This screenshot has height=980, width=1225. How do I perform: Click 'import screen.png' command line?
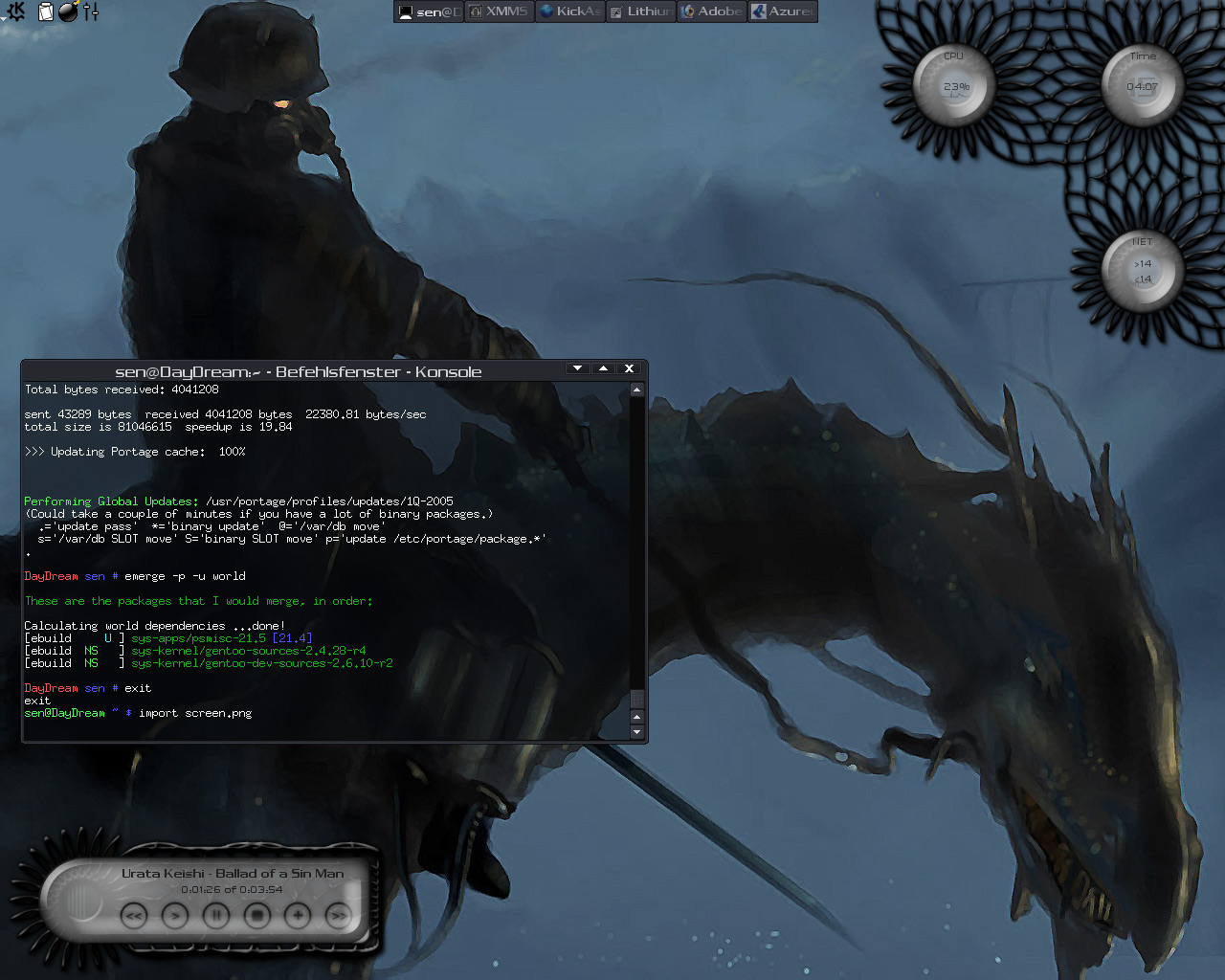pyautogui.click(x=195, y=713)
